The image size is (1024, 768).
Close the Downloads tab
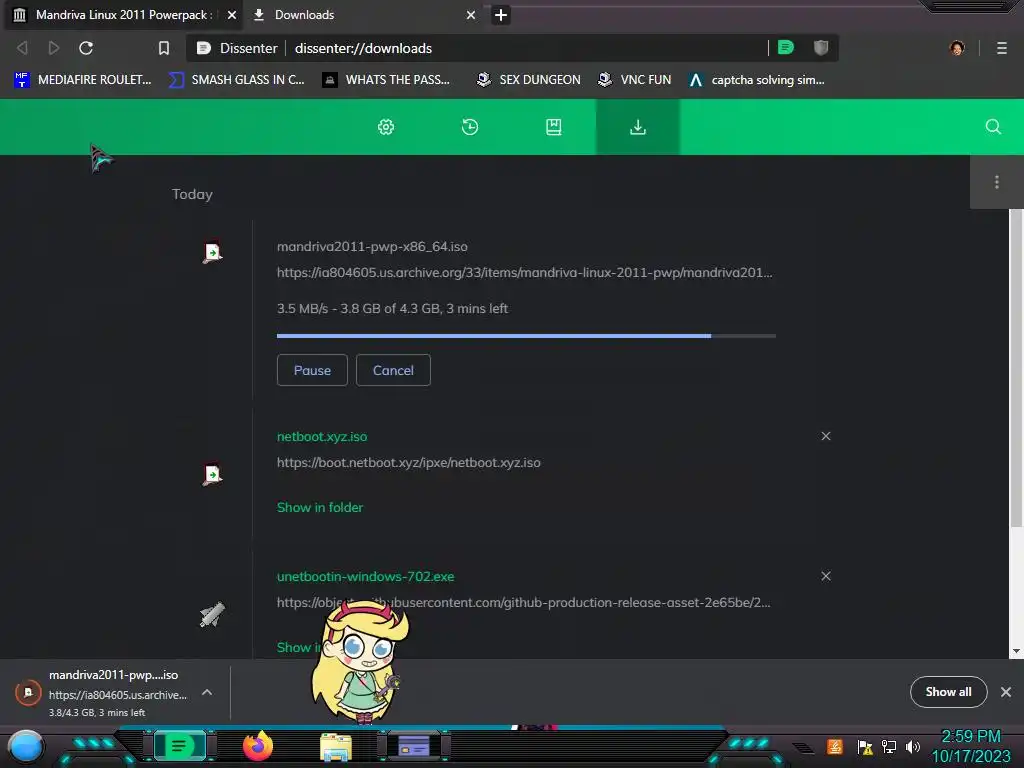click(x=471, y=15)
